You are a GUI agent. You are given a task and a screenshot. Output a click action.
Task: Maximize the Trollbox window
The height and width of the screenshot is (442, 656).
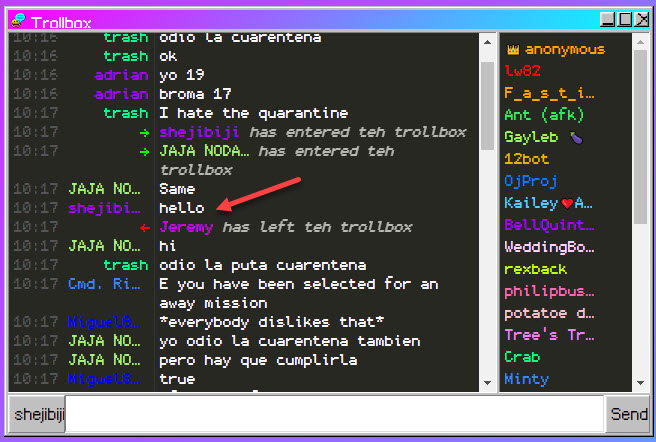click(625, 19)
